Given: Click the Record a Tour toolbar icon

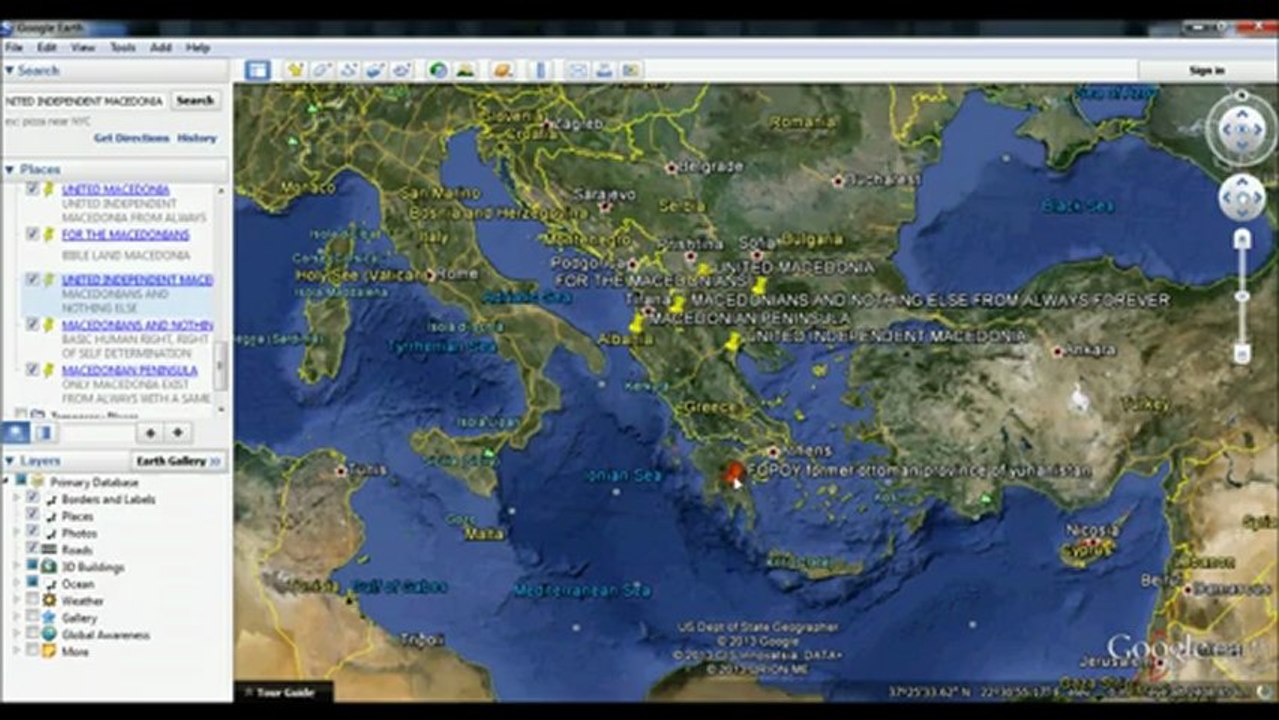Looking at the screenshot, I should coord(402,70).
